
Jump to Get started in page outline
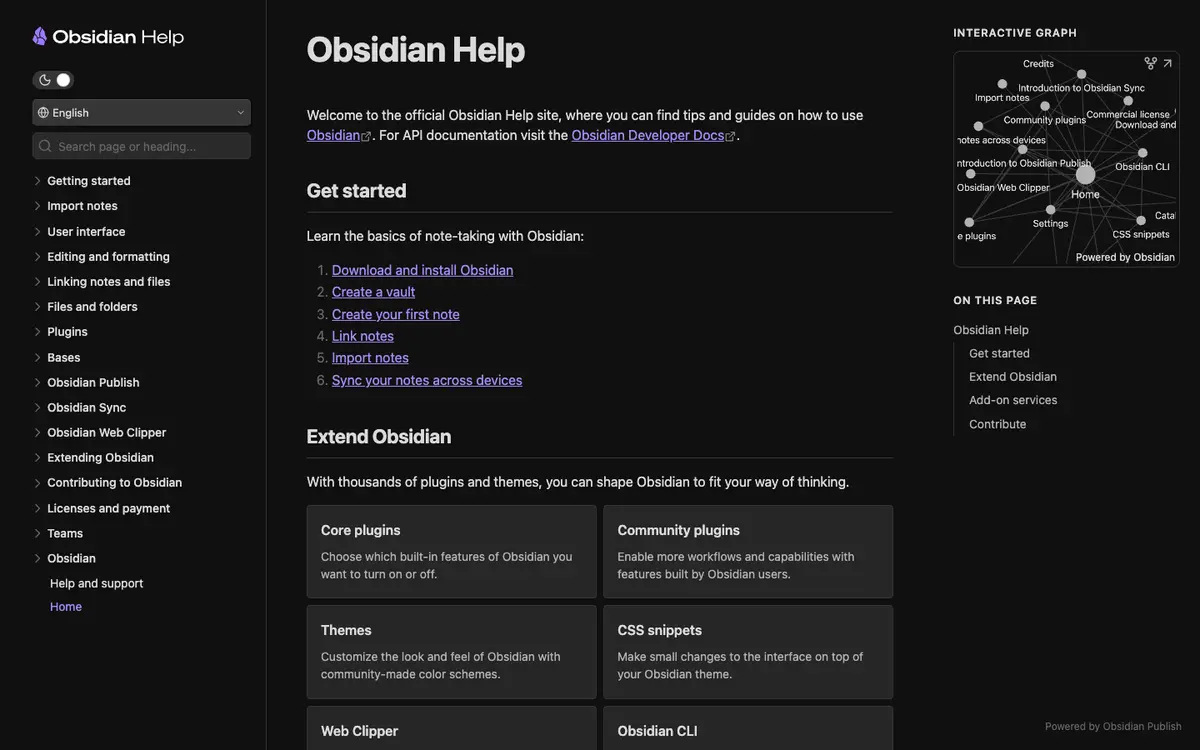999,353
